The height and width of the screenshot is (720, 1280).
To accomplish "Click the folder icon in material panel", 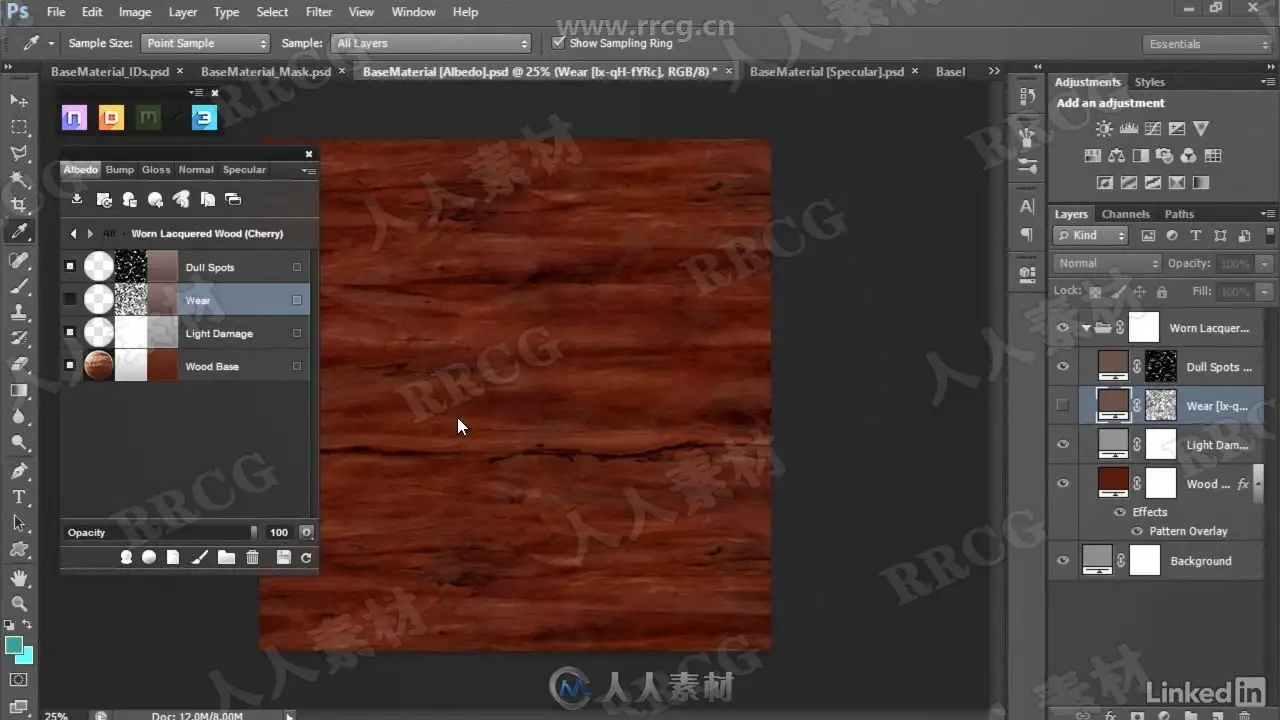I will point(227,557).
